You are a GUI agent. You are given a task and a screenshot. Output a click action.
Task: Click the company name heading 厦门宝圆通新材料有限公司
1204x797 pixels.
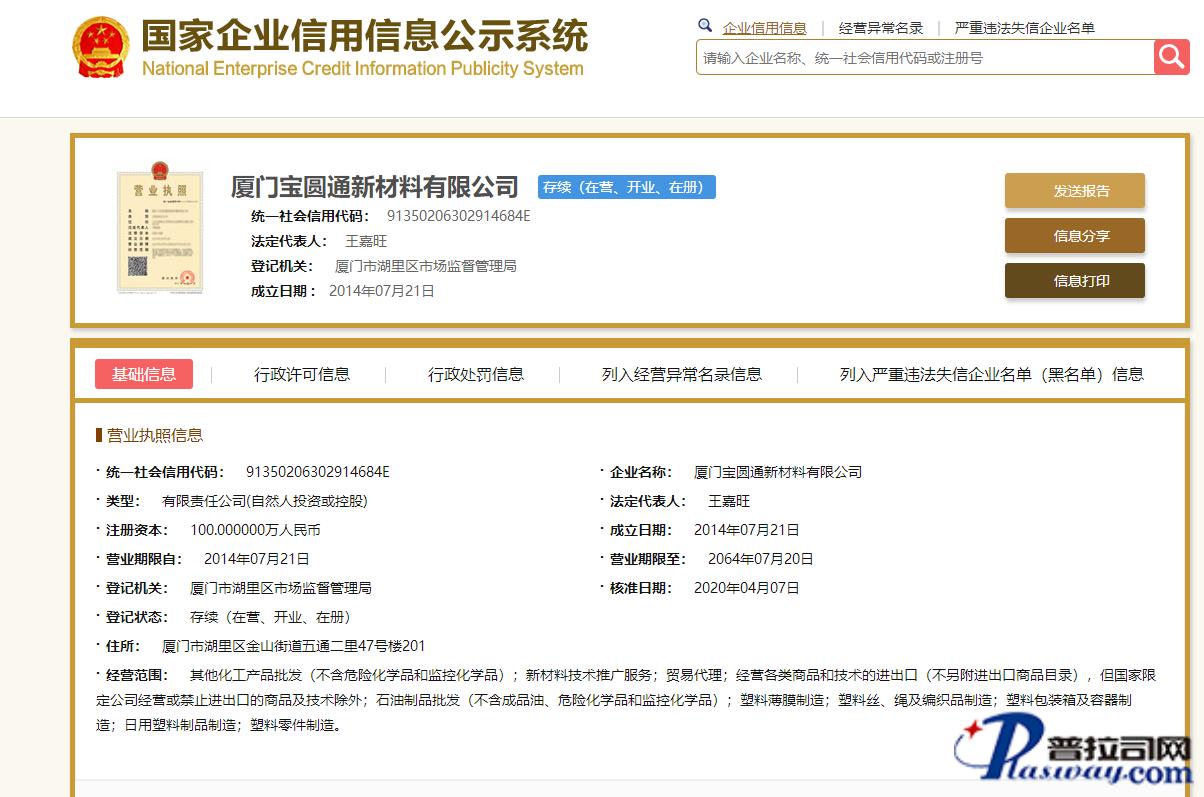[x=374, y=187]
